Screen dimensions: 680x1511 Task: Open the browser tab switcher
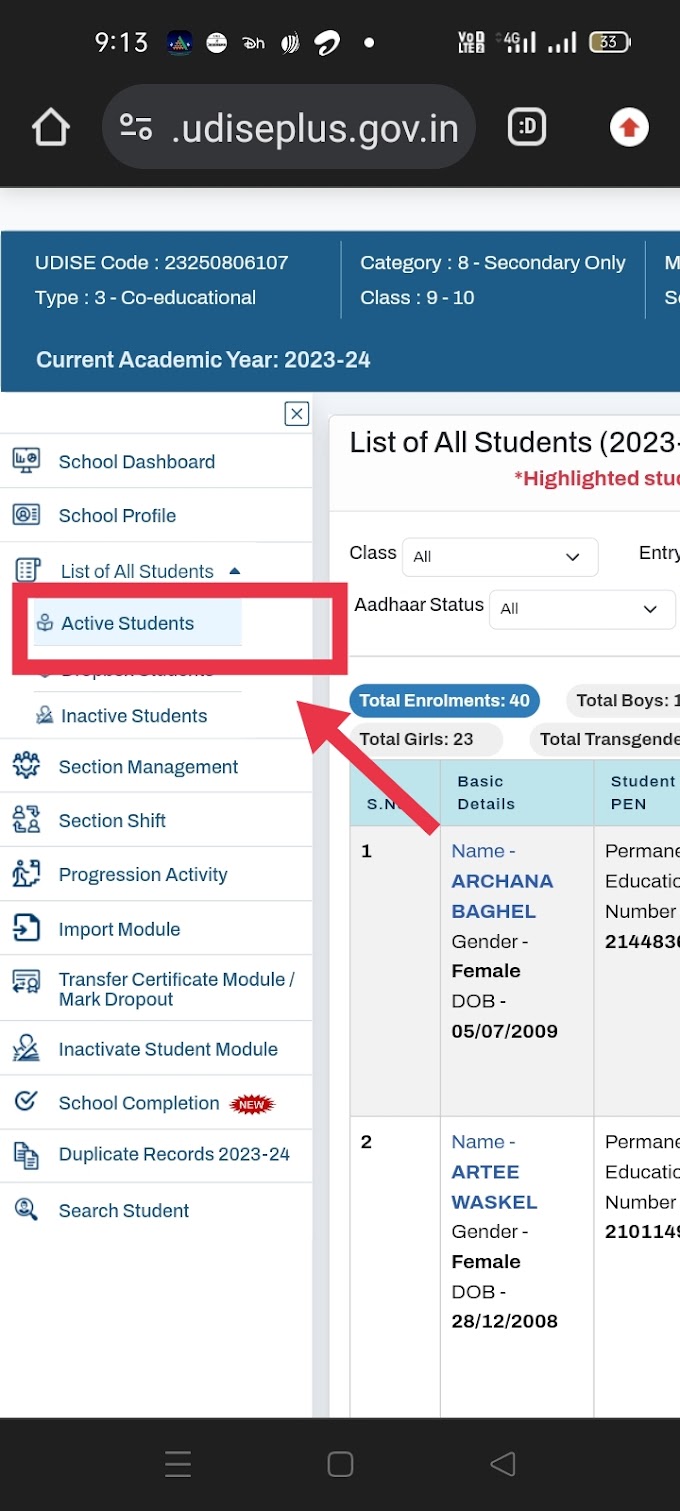click(x=527, y=127)
